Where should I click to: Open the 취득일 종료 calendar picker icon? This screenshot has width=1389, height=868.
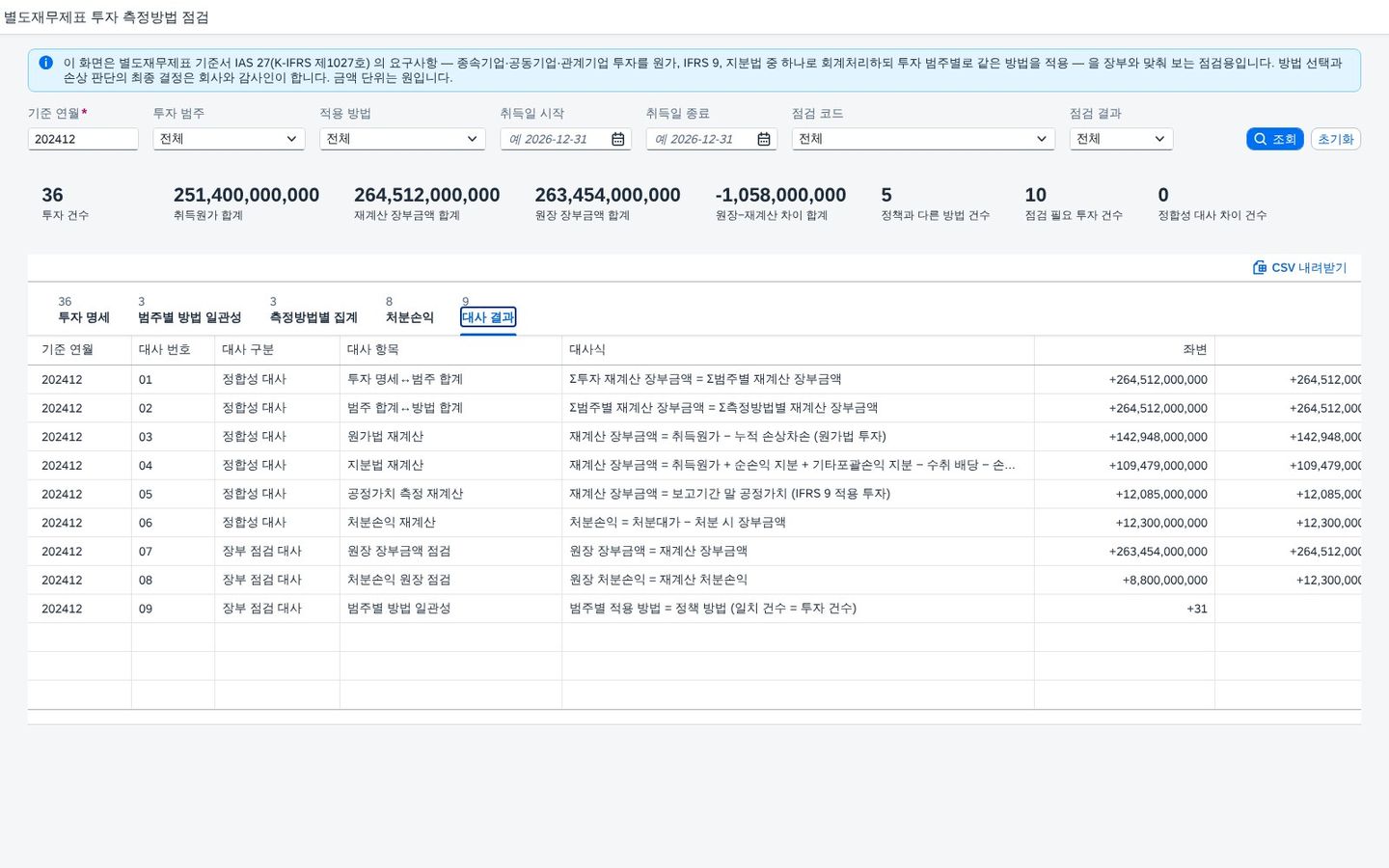pos(763,139)
